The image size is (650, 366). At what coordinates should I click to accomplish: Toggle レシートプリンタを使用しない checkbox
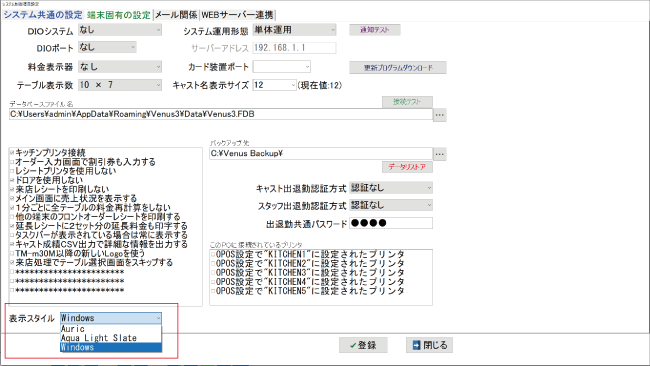12,171
